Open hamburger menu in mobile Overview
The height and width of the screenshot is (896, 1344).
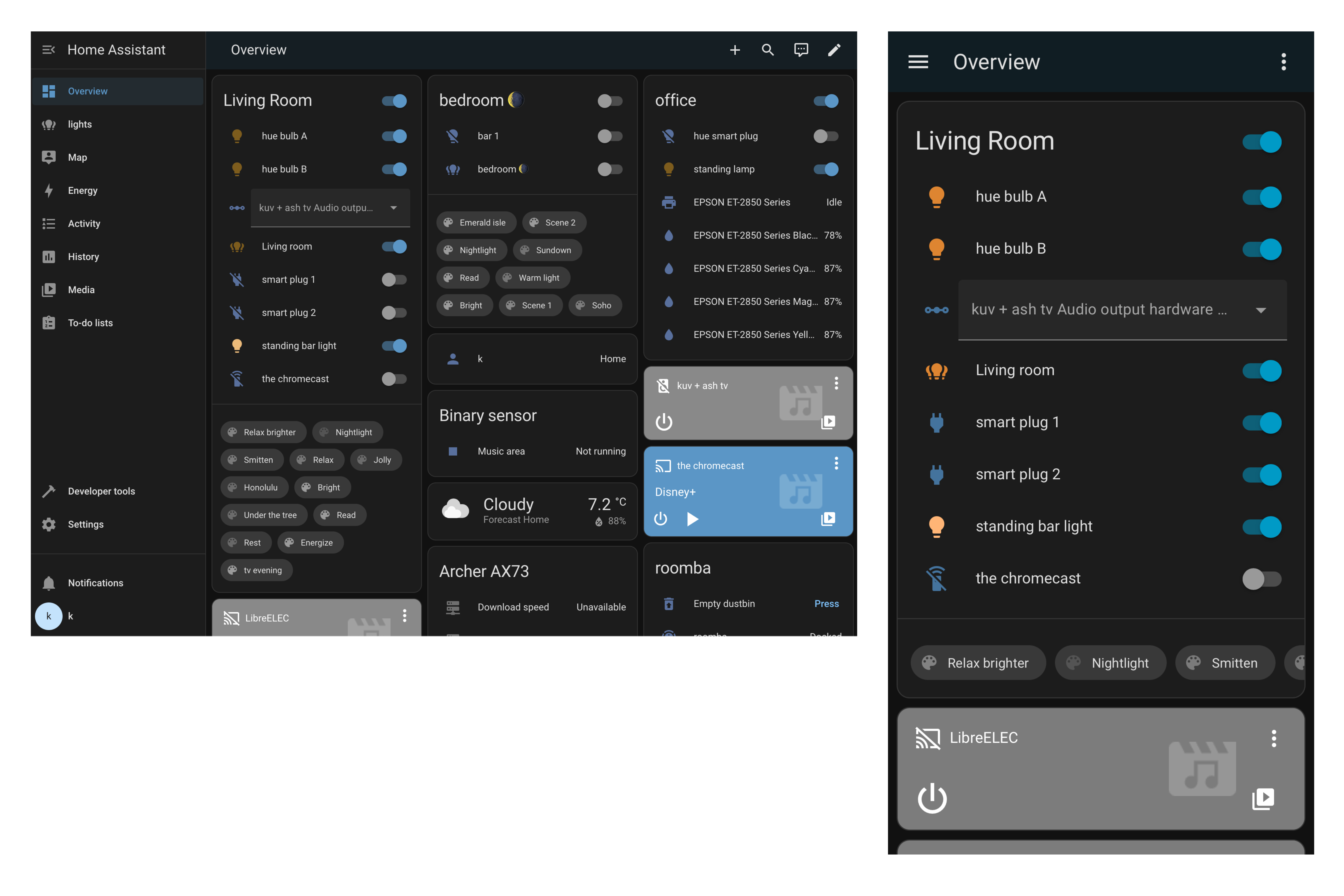click(x=918, y=62)
